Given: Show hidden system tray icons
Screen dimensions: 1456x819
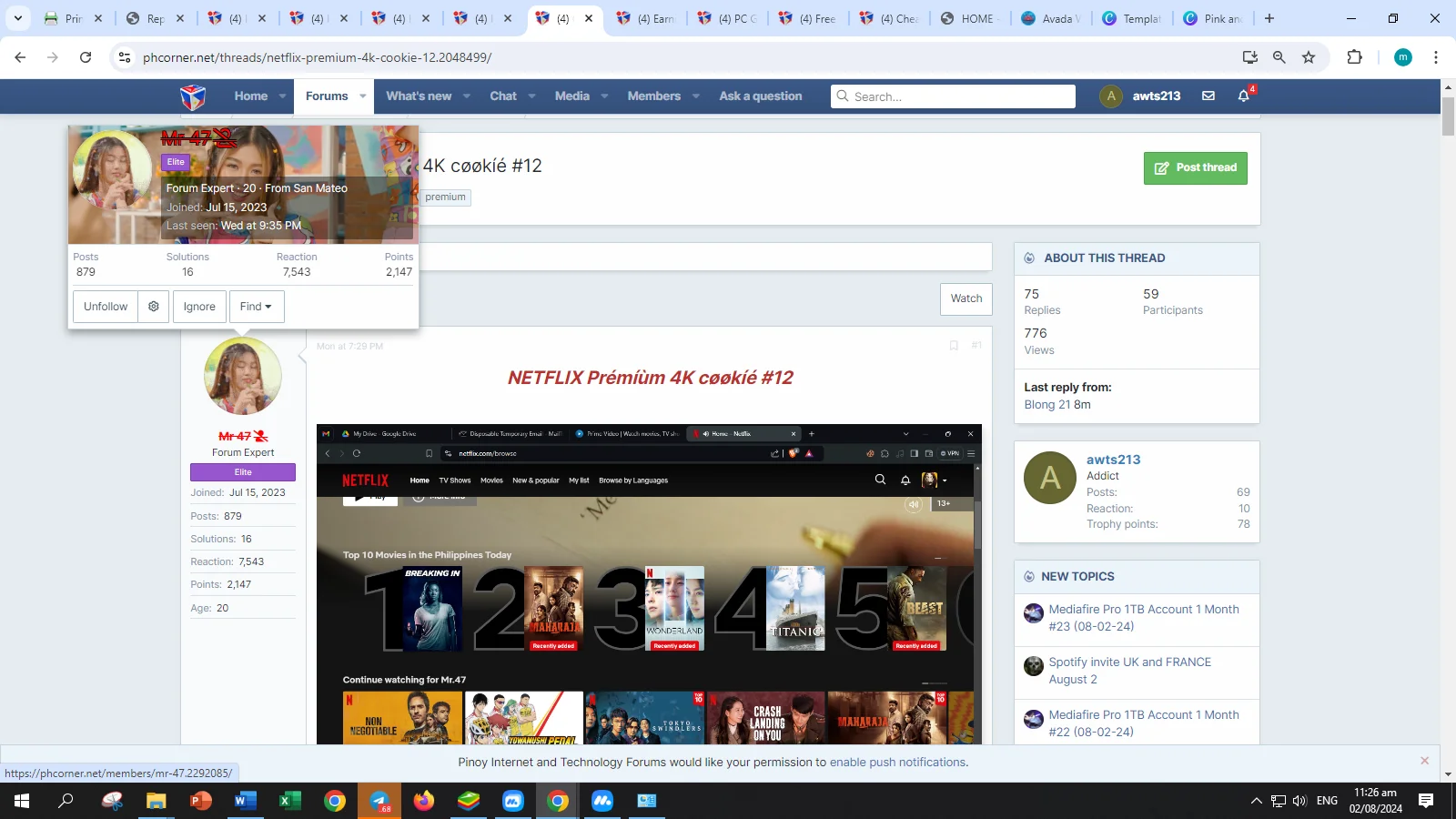Looking at the screenshot, I should pyautogui.click(x=1257, y=801).
